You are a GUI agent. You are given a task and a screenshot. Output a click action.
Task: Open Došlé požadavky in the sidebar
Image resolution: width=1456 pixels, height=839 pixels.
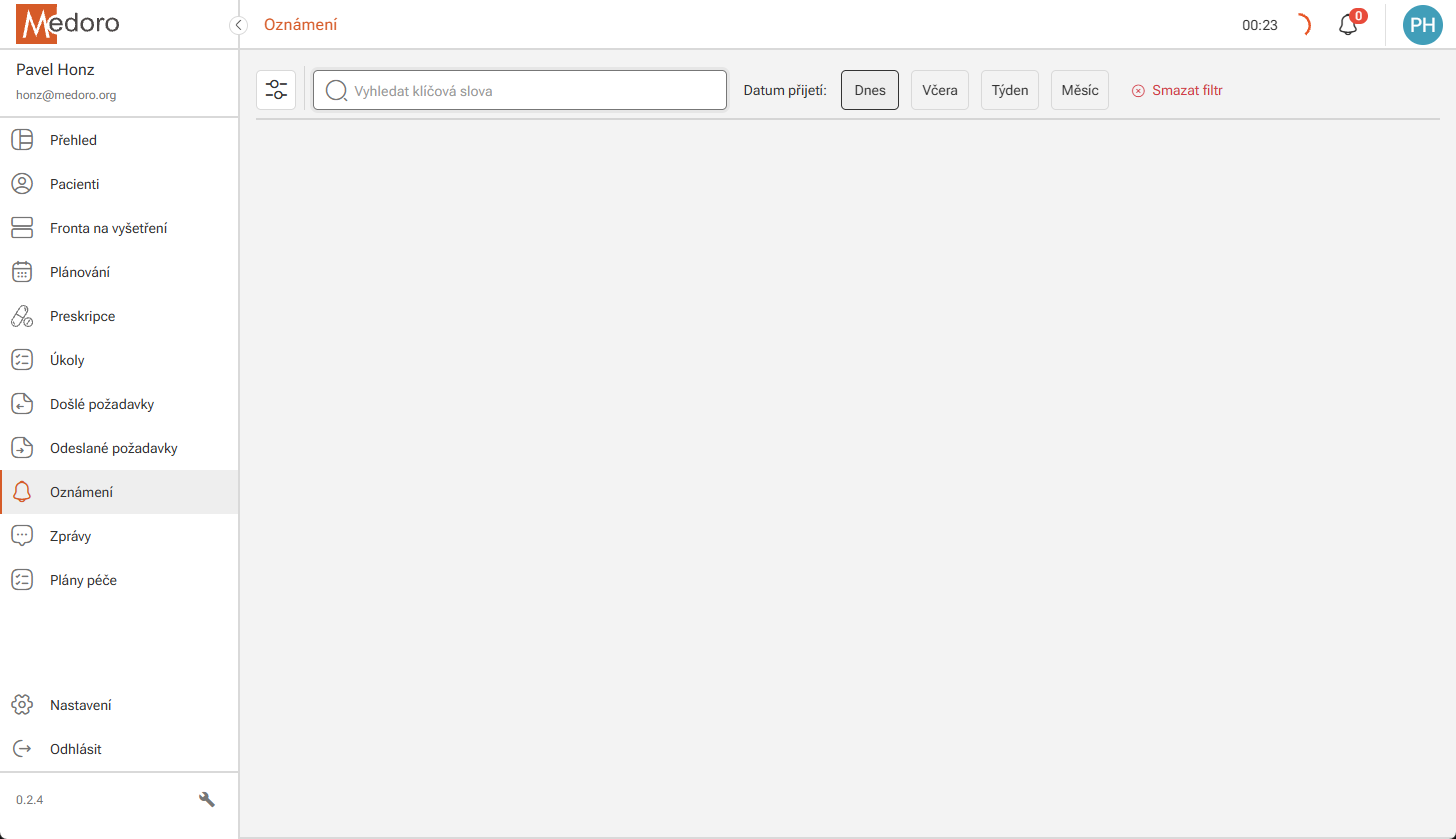coord(101,404)
